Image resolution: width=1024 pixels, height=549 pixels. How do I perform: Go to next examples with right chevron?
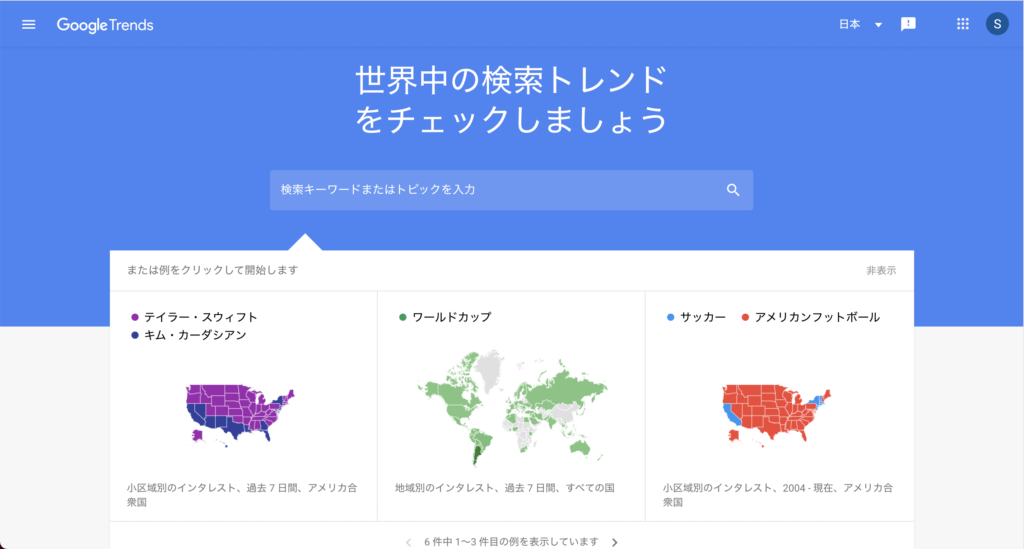point(615,542)
